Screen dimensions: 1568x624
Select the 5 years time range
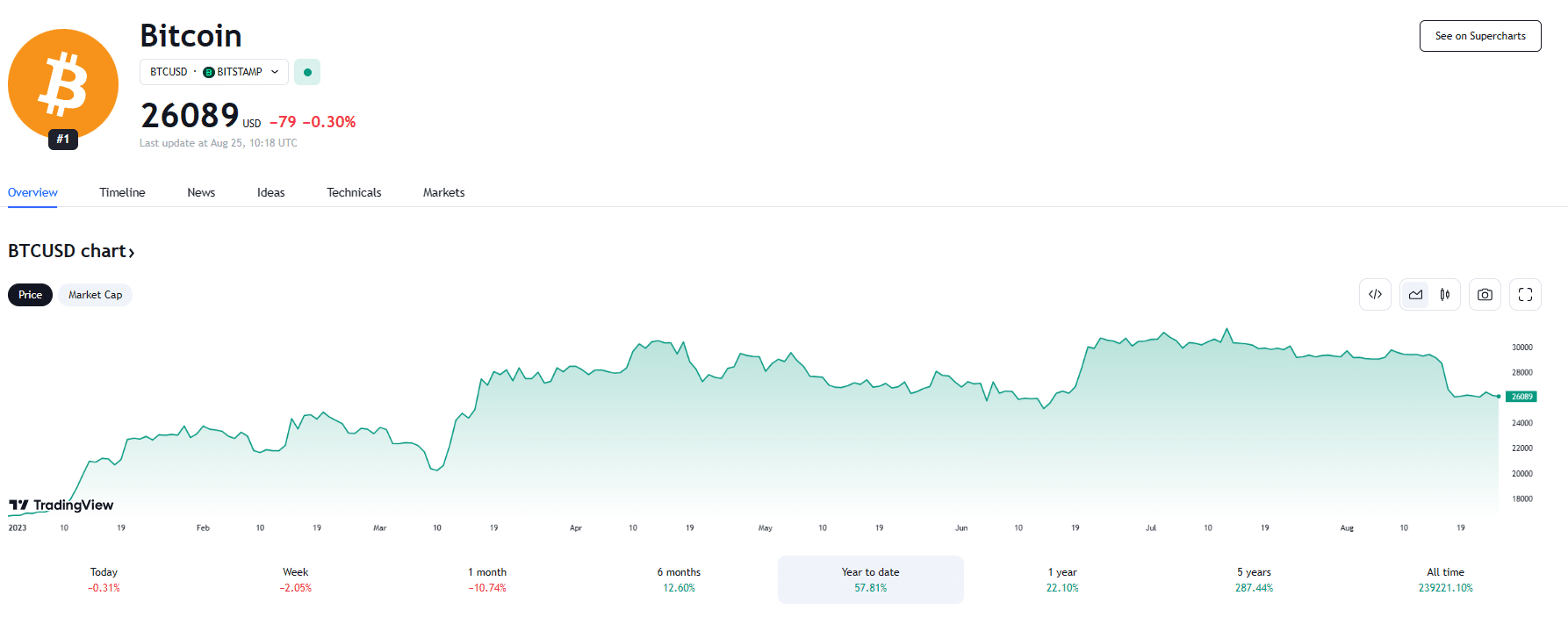[x=1254, y=579]
